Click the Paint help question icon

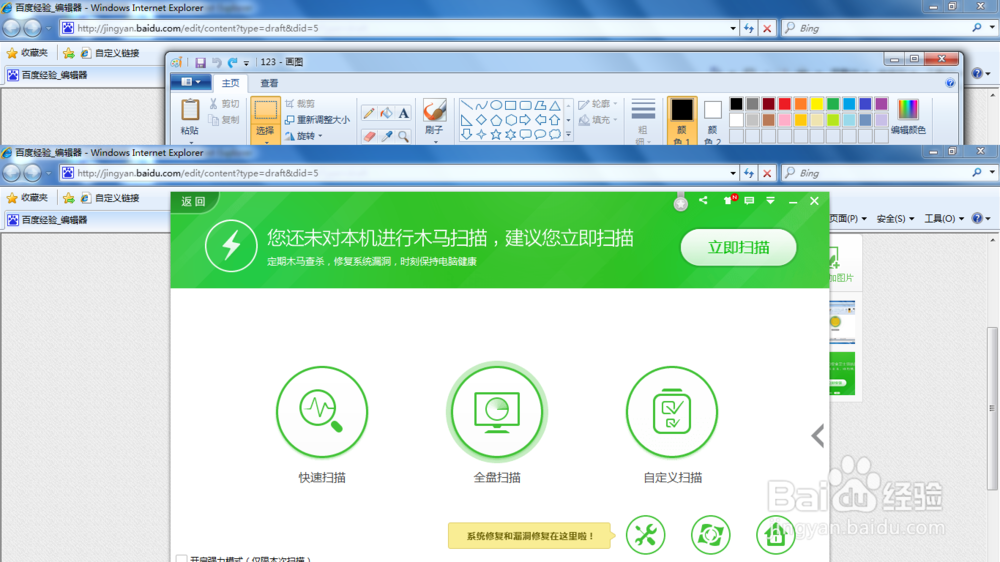click(950, 83)
